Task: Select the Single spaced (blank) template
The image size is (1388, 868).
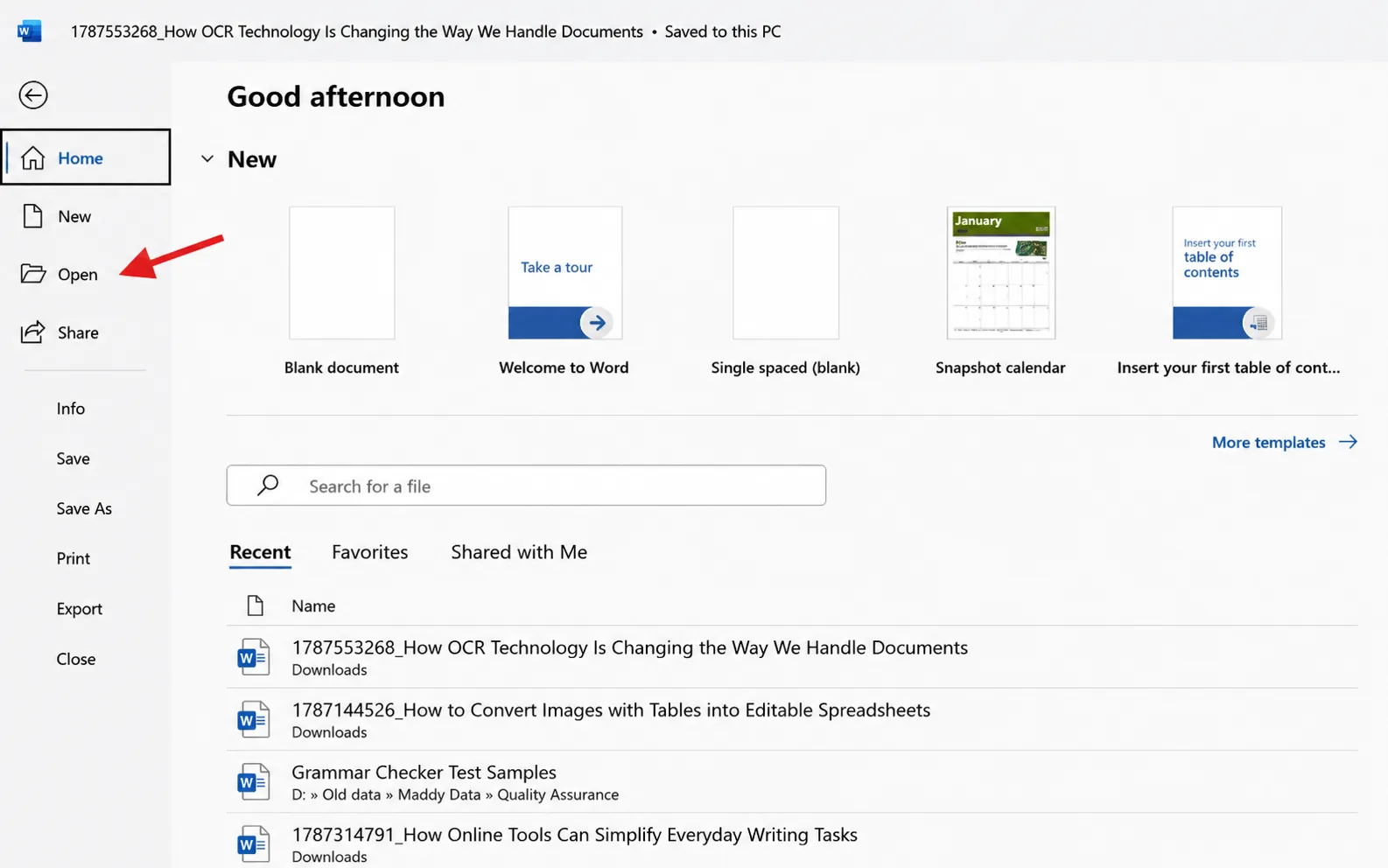Action: pyautogui.click(x=786, y=273)
